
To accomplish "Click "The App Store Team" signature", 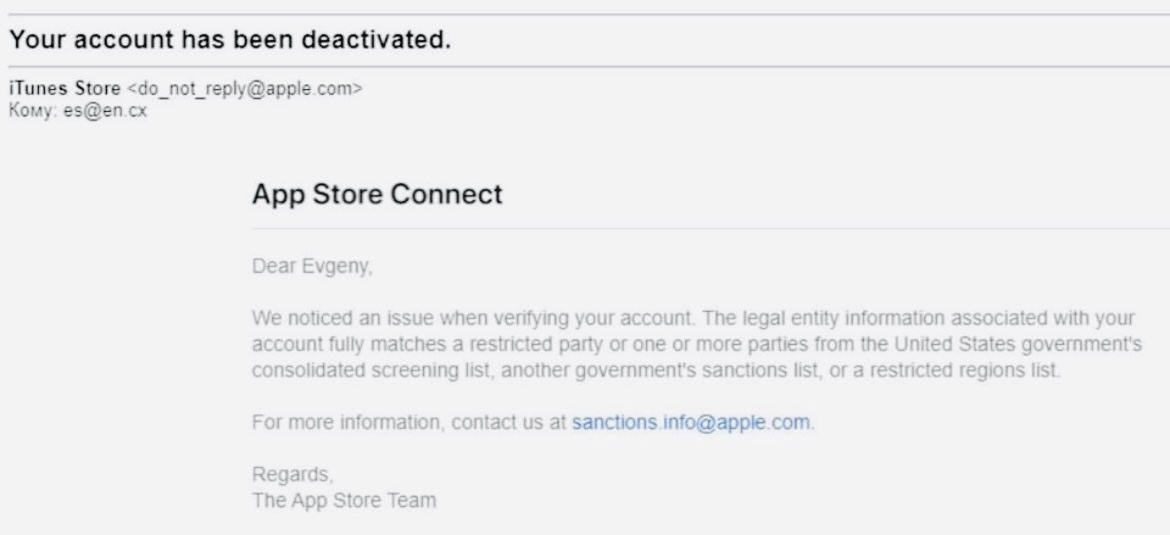I will tap(321, 503).
